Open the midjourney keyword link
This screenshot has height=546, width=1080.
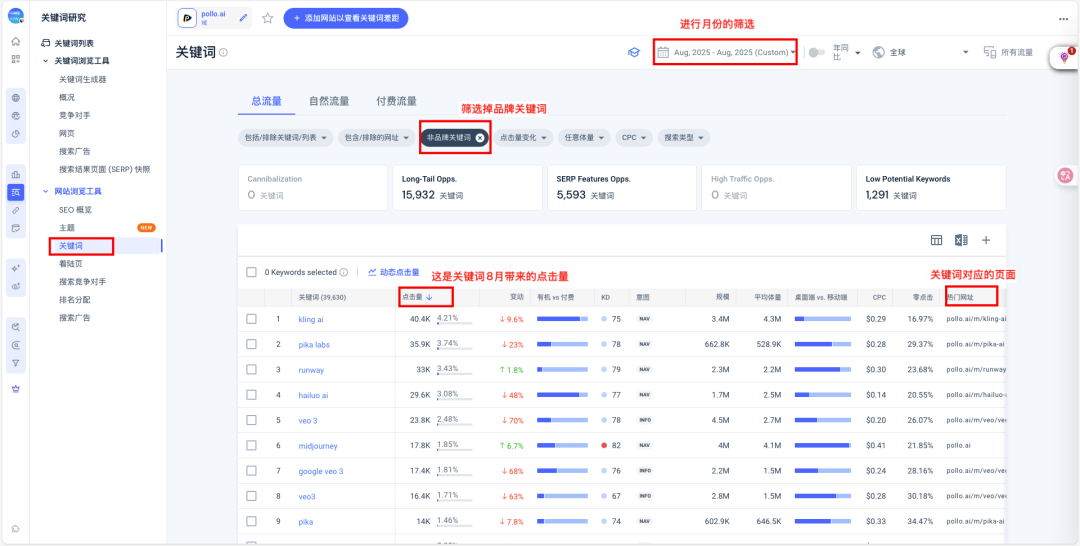click(x=318, y=445)
